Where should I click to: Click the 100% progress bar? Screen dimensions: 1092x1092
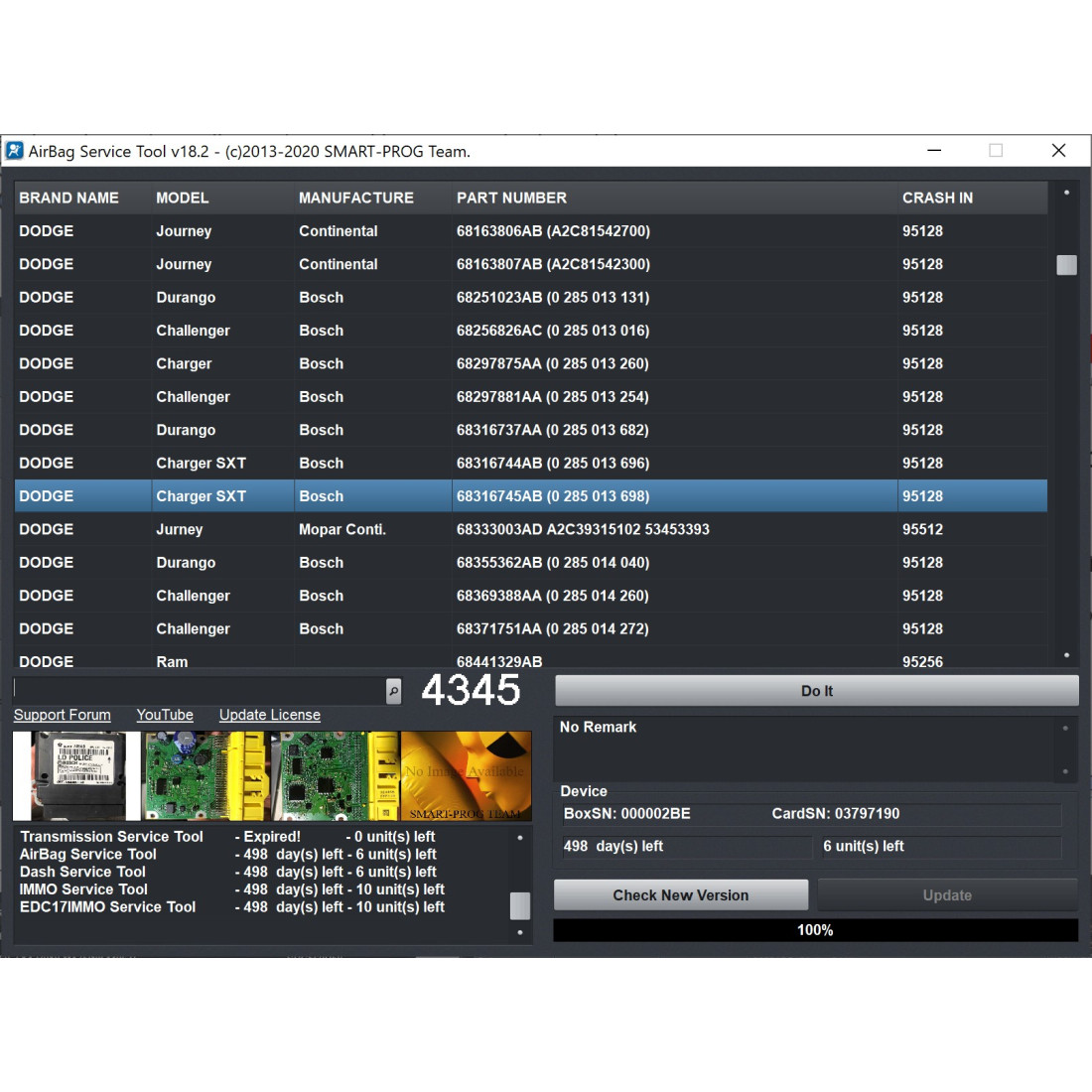(815, 930)
